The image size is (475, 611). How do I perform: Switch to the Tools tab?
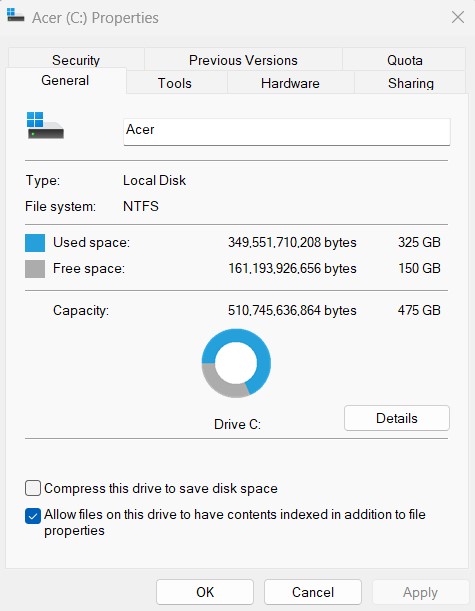point(175,83)
